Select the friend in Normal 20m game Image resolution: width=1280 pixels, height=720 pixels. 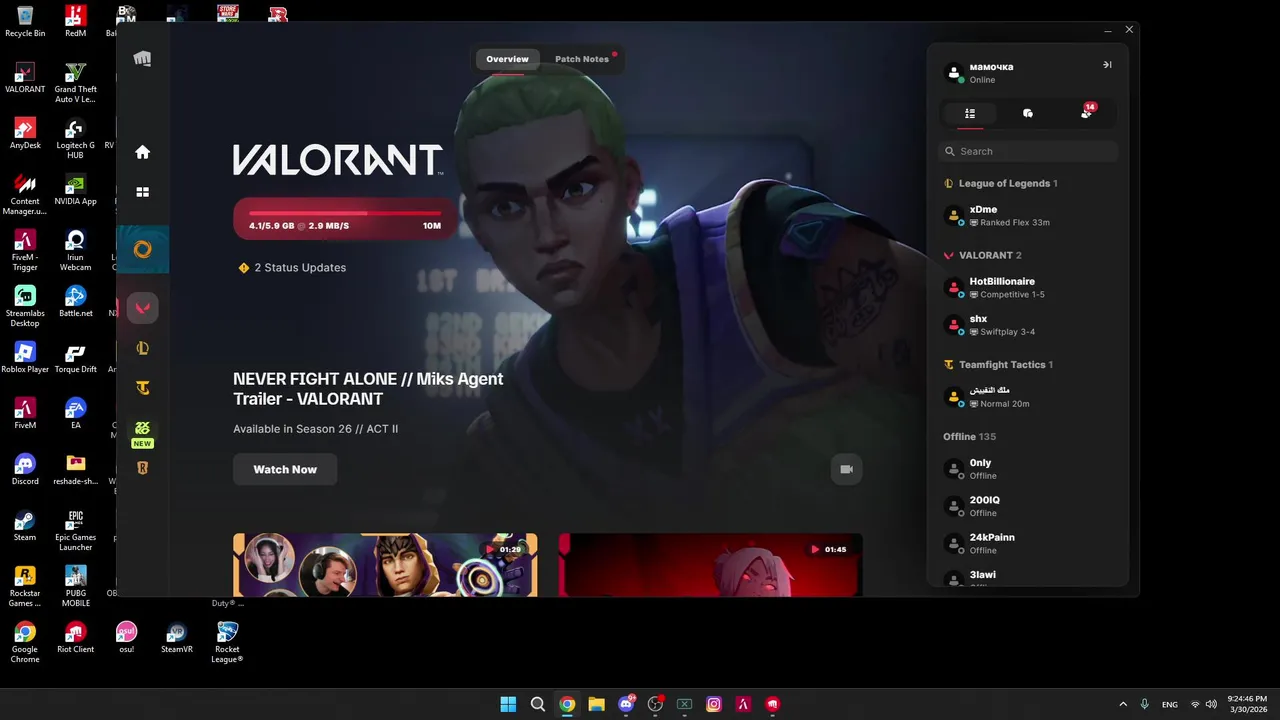(x=1028, y=397)
